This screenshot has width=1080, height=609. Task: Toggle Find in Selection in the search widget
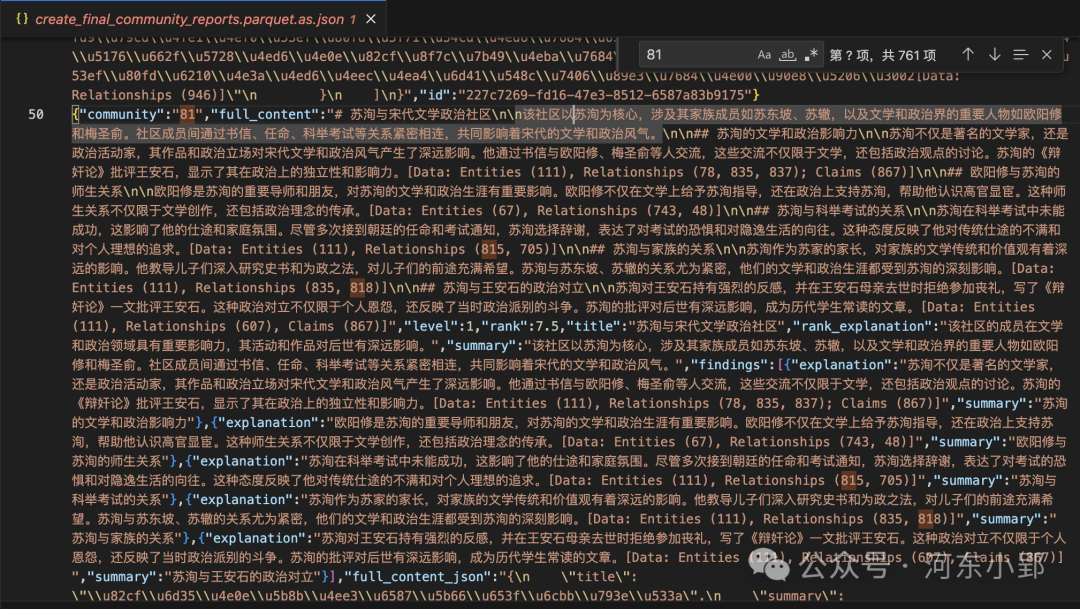(1019, 54)
